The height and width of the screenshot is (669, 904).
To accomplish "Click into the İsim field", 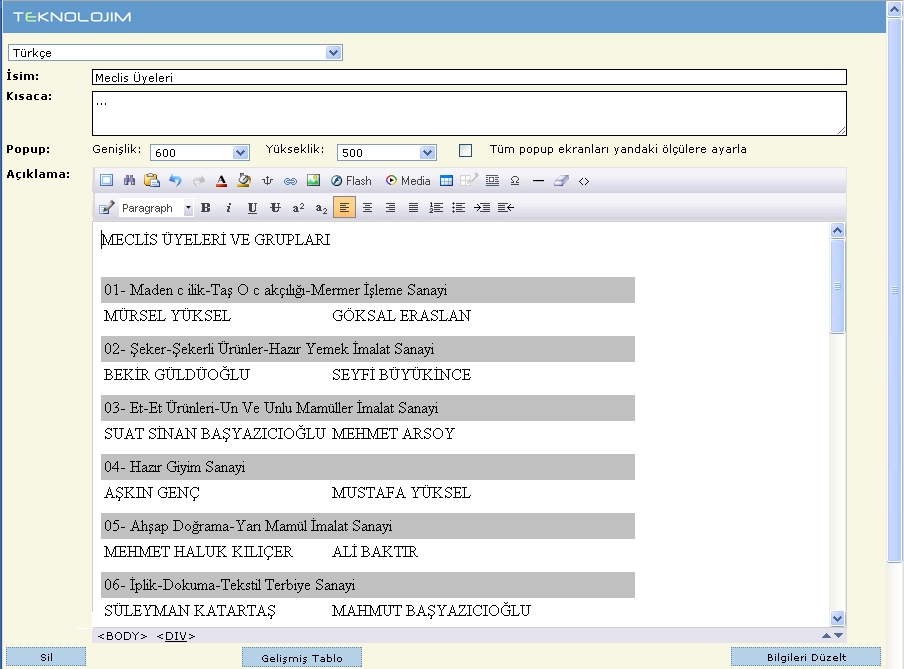I will tap(469, 77).
